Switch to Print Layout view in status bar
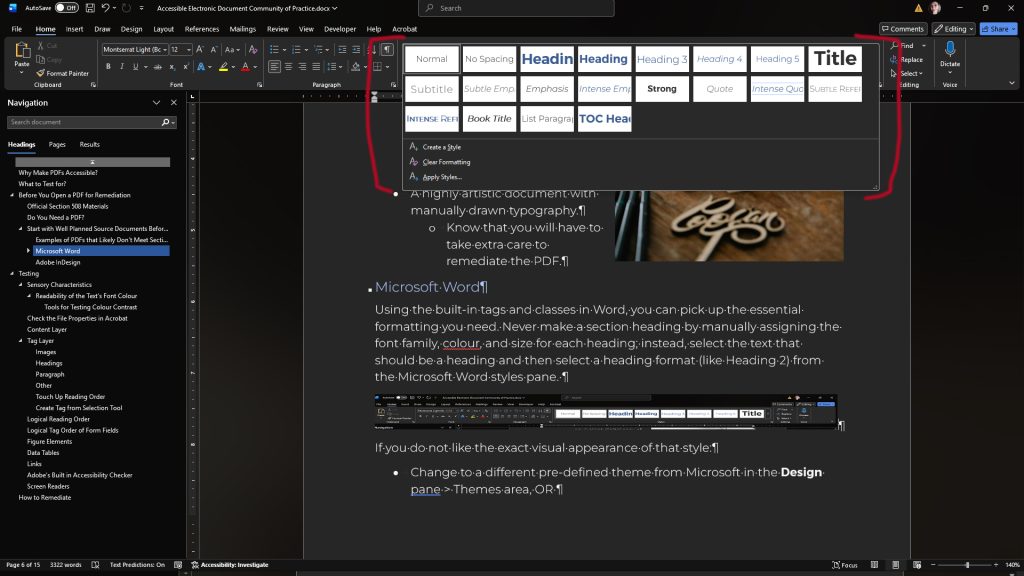 895,565
